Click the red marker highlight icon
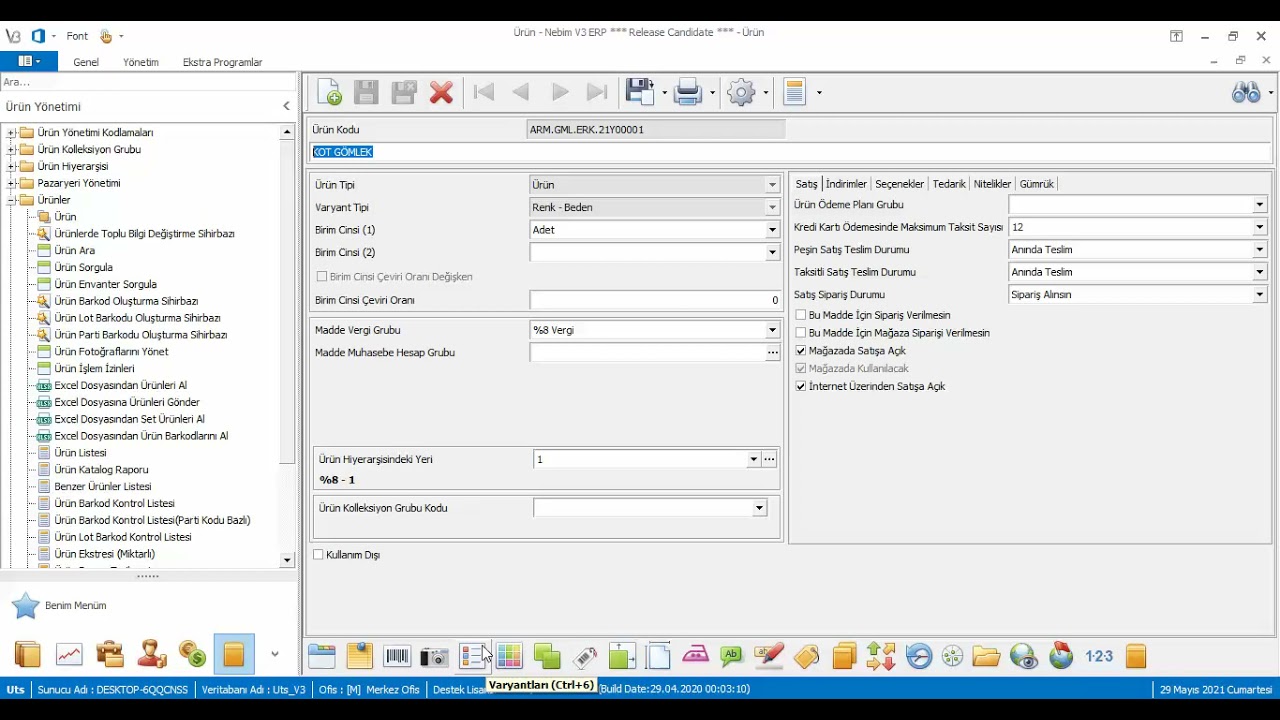The height and width of the screenshot is (720, 1280). coord(769,656)
